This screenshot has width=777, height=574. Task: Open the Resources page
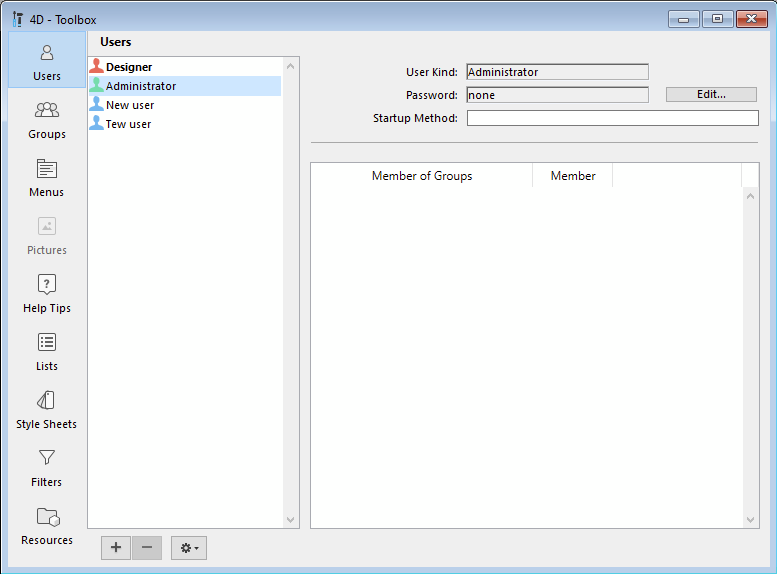47,526
